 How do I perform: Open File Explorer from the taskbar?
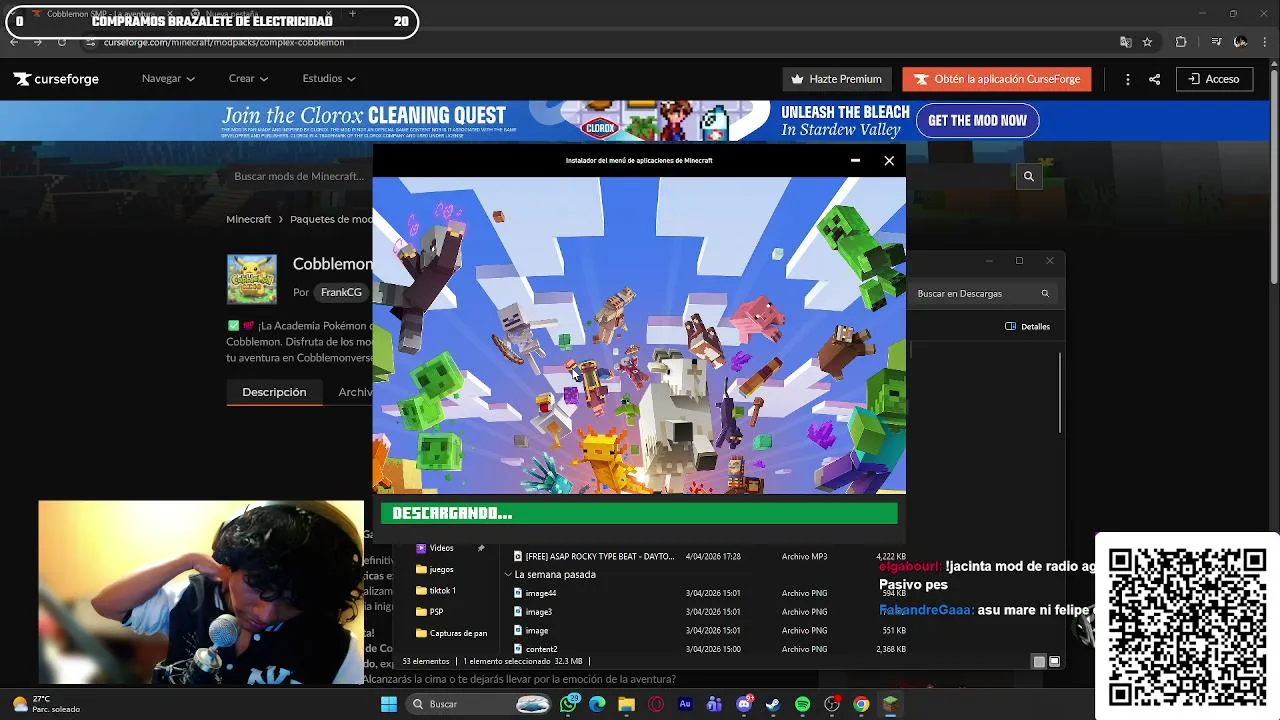tap(627, 704)
